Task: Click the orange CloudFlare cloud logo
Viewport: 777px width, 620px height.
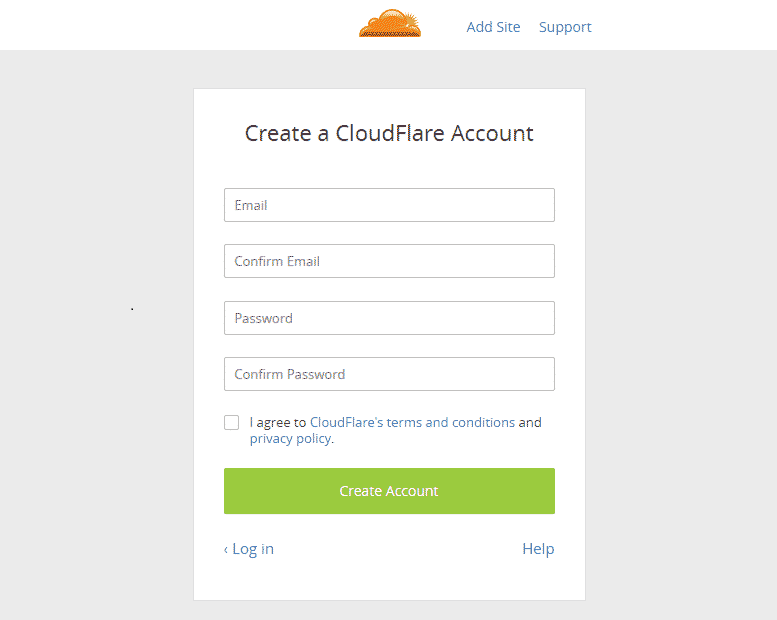Action: point(390,23)
